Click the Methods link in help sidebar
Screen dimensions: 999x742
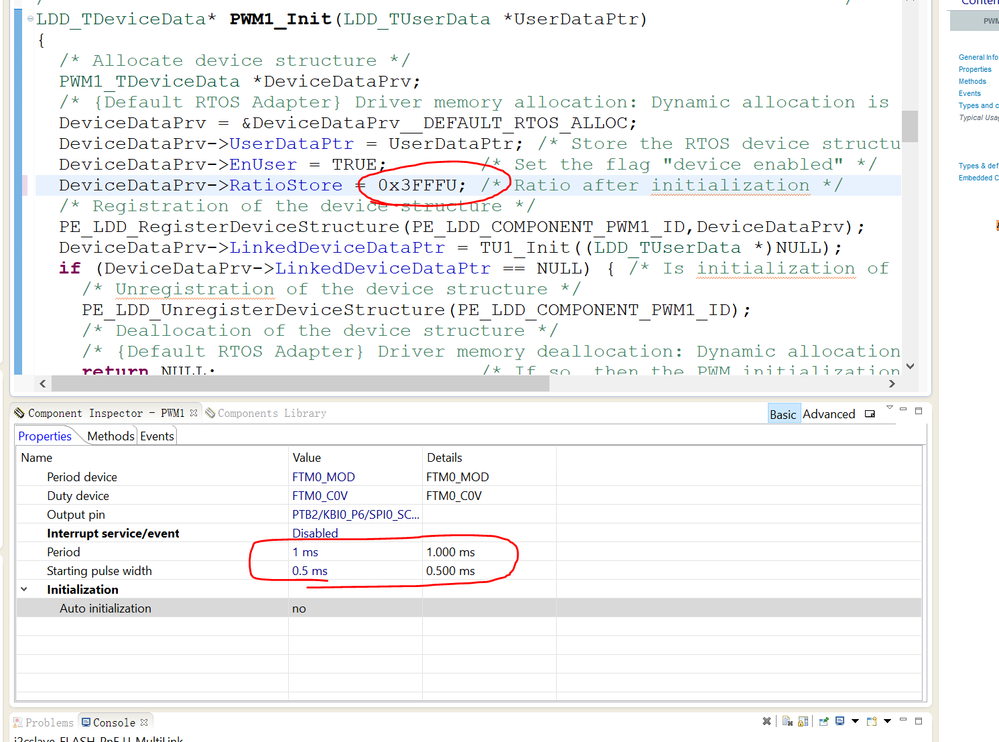coord(972,82)
